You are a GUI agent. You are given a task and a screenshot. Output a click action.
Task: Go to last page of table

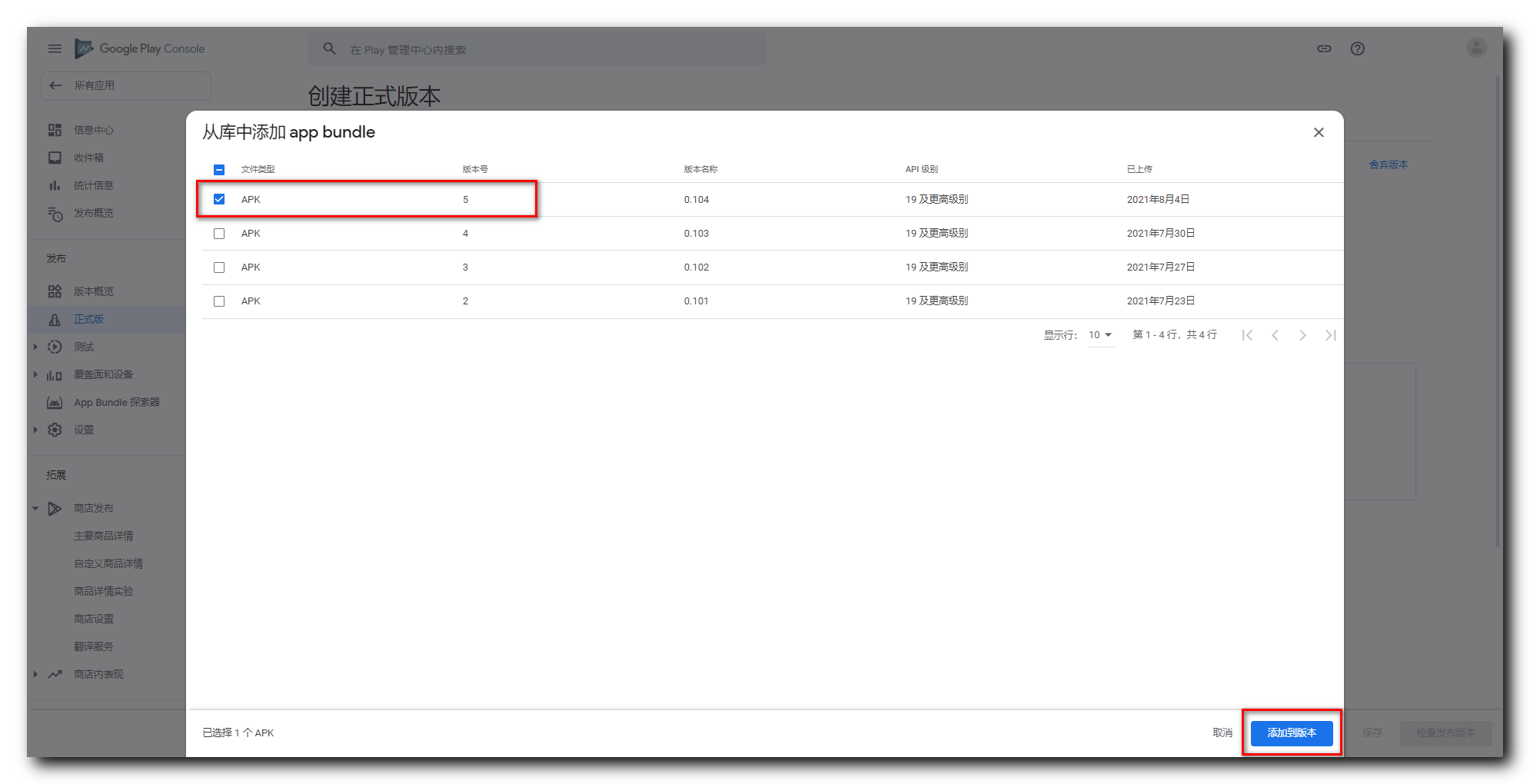coord(1330,335)
